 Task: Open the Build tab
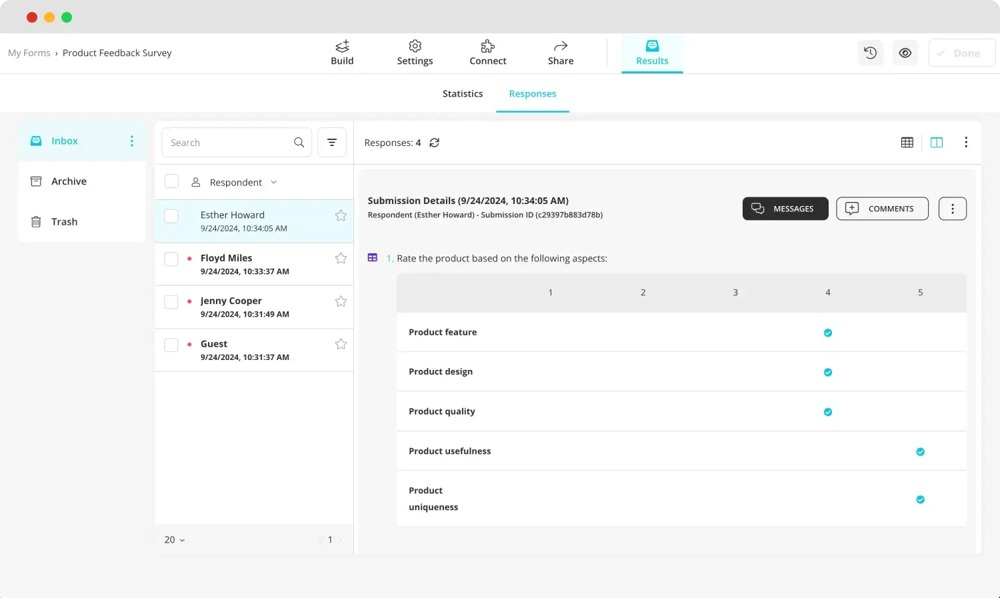tap(342, 53)
